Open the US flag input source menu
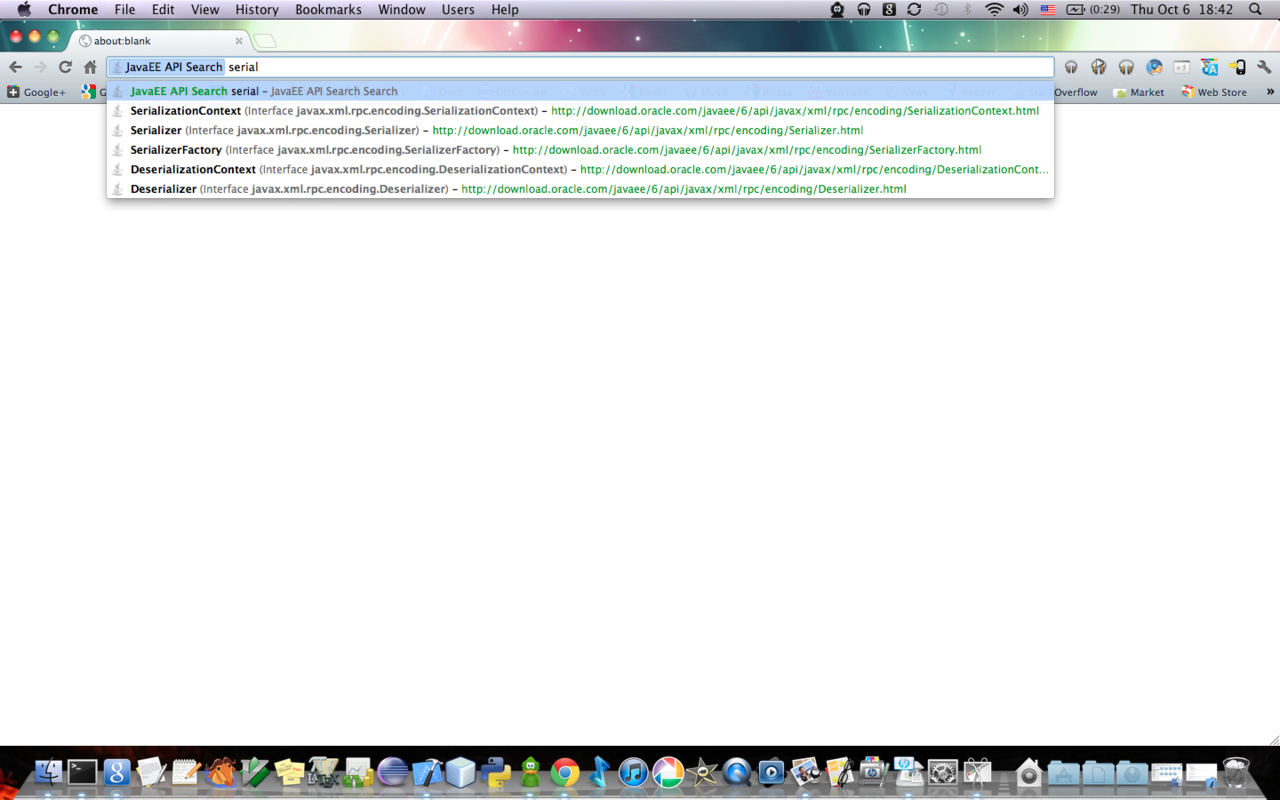Image resolution: width=1280 pixels, height=800 pixels. pyautogui.click(x=1048, y=9)
